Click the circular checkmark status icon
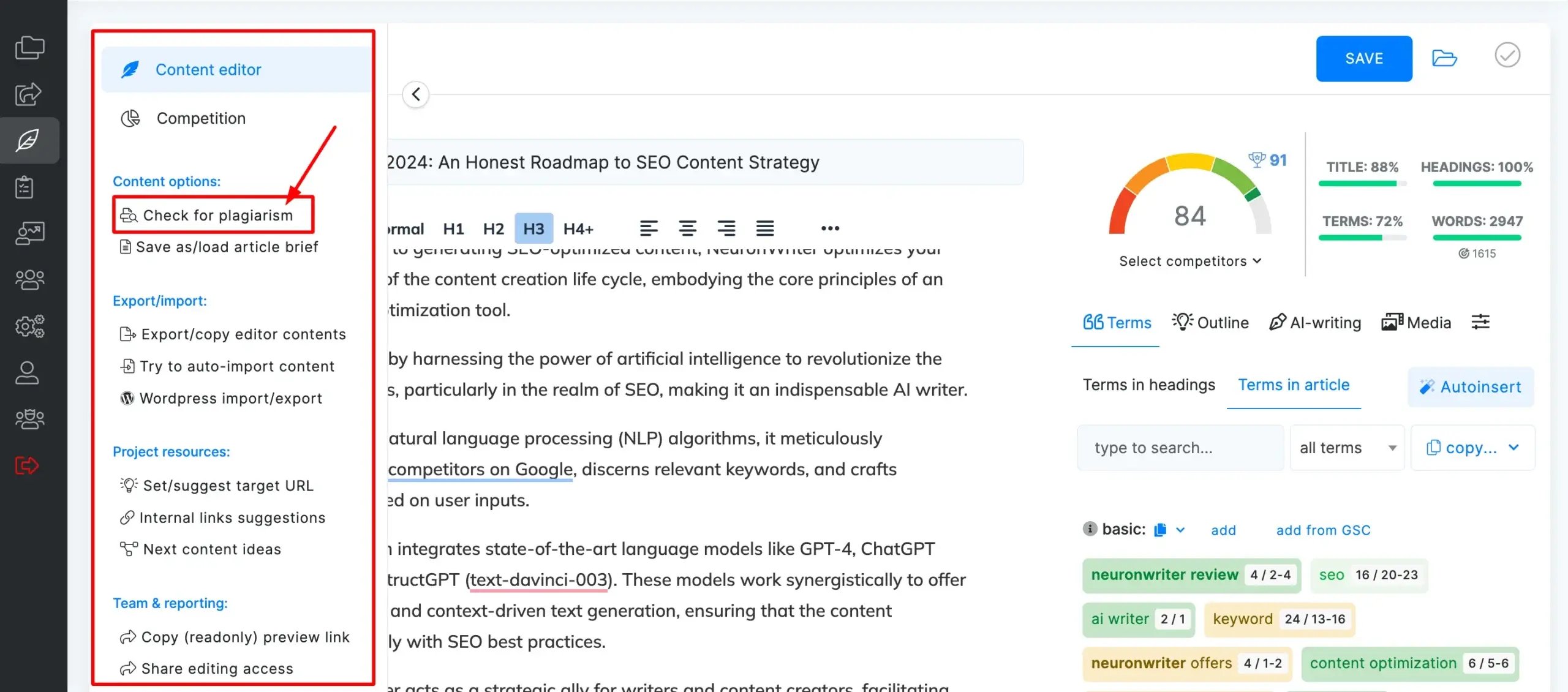 click(1507, 55)
